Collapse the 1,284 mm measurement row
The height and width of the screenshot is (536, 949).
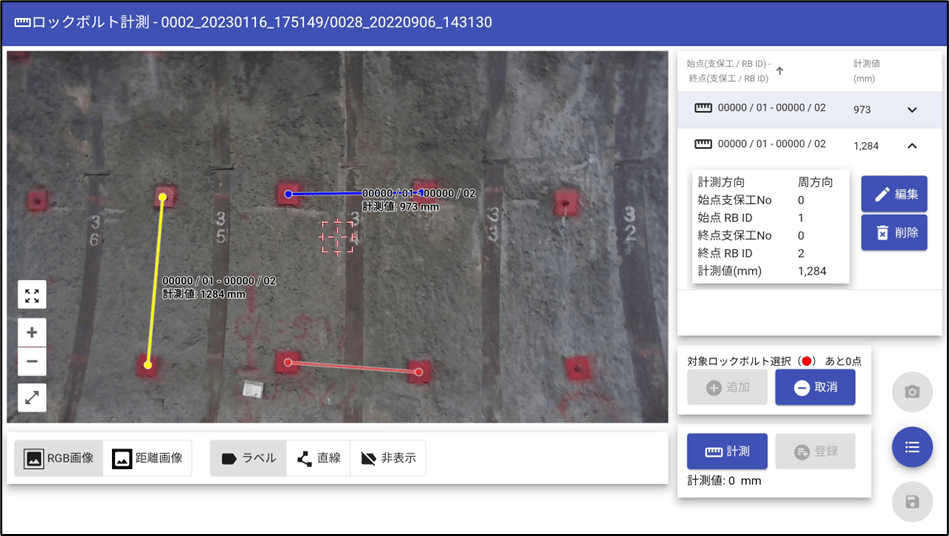(911, 146)
